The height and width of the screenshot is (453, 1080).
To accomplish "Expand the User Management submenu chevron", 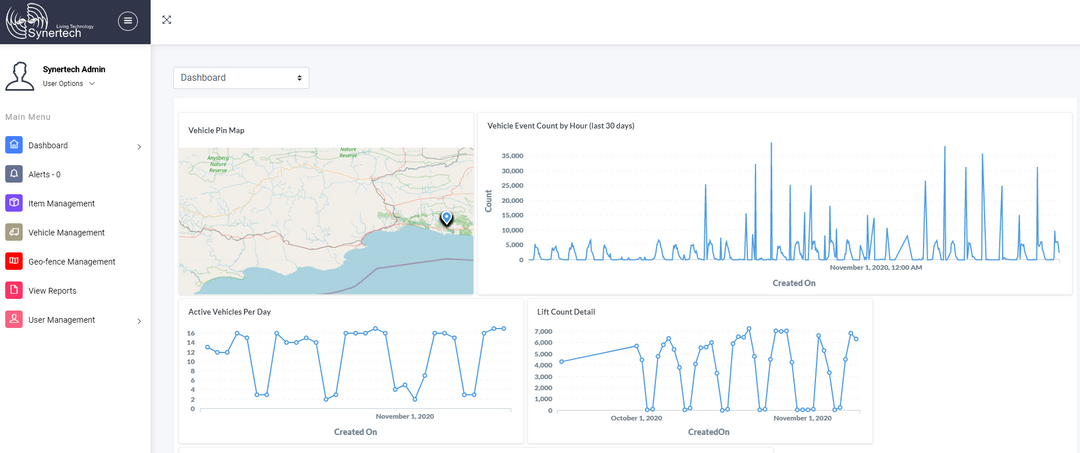I will click(x=139, y=321).
